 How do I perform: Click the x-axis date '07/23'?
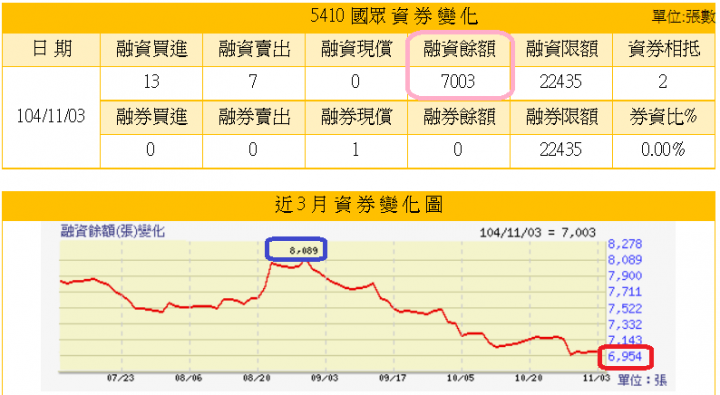(120, 378)
